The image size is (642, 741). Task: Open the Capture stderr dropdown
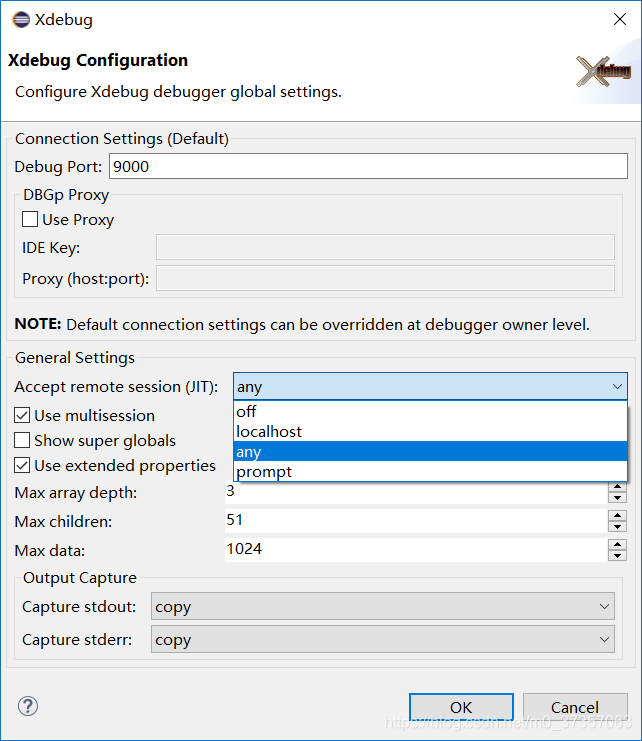[383, 639]
